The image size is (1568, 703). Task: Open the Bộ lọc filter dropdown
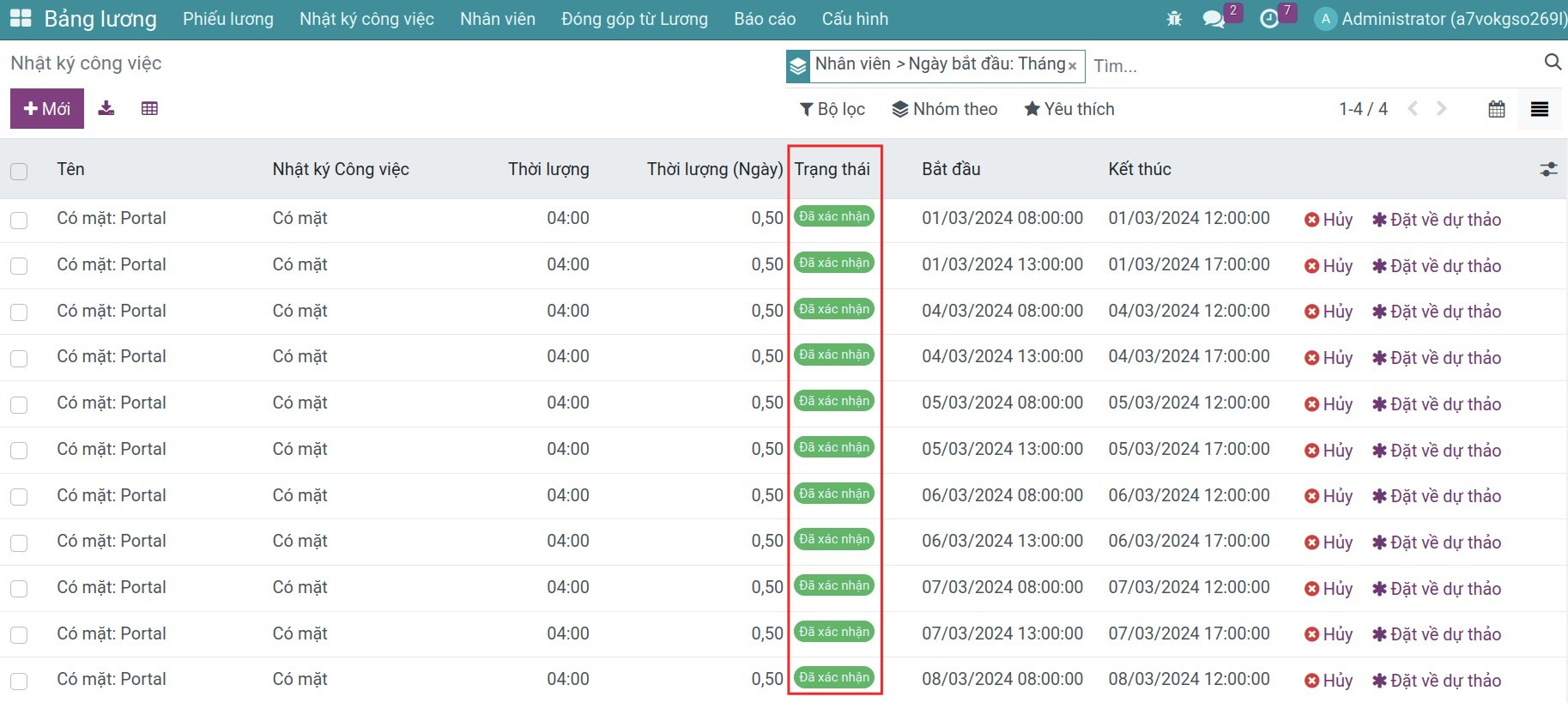[x=832, y=109]
